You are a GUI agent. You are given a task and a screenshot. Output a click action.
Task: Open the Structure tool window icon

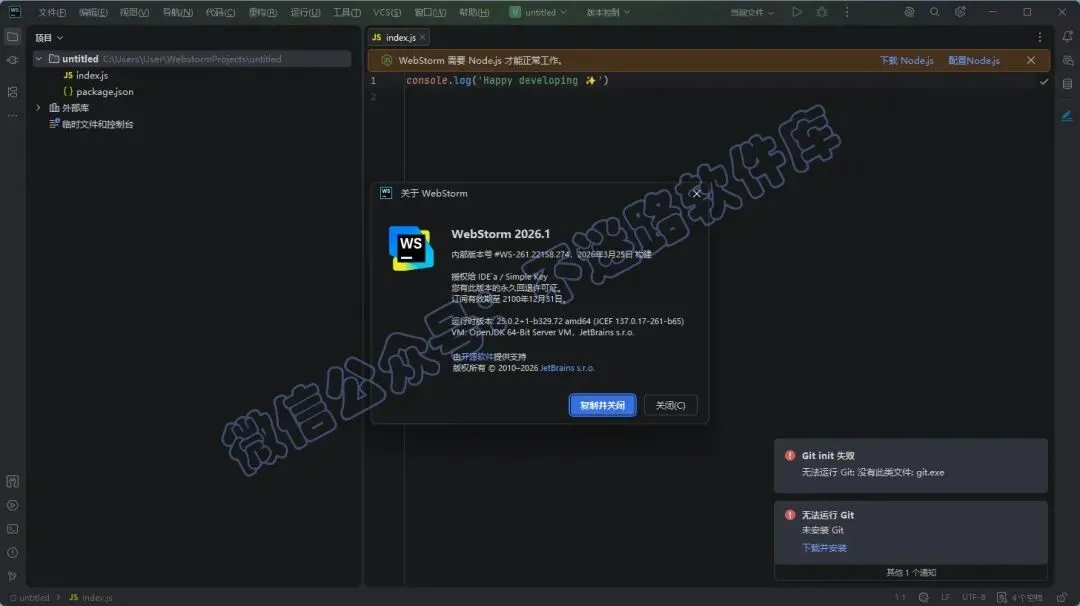[12, 92]
